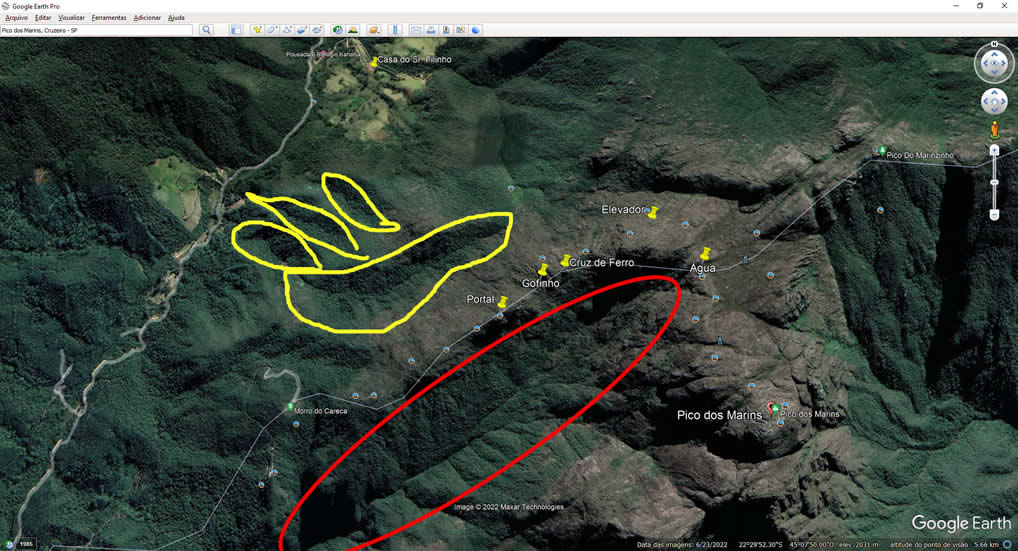
Task: Open the Arquivo menu
Action: pos(16,18)
